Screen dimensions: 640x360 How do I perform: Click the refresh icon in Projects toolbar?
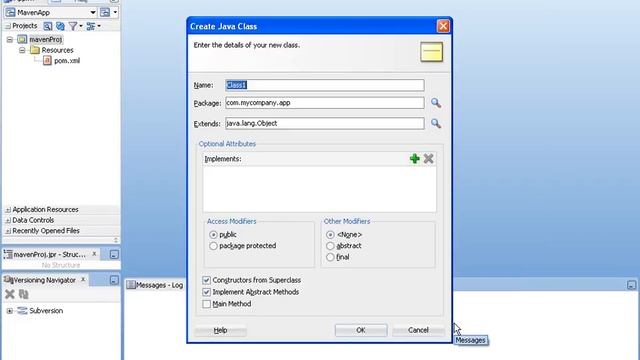pos(60,26)
